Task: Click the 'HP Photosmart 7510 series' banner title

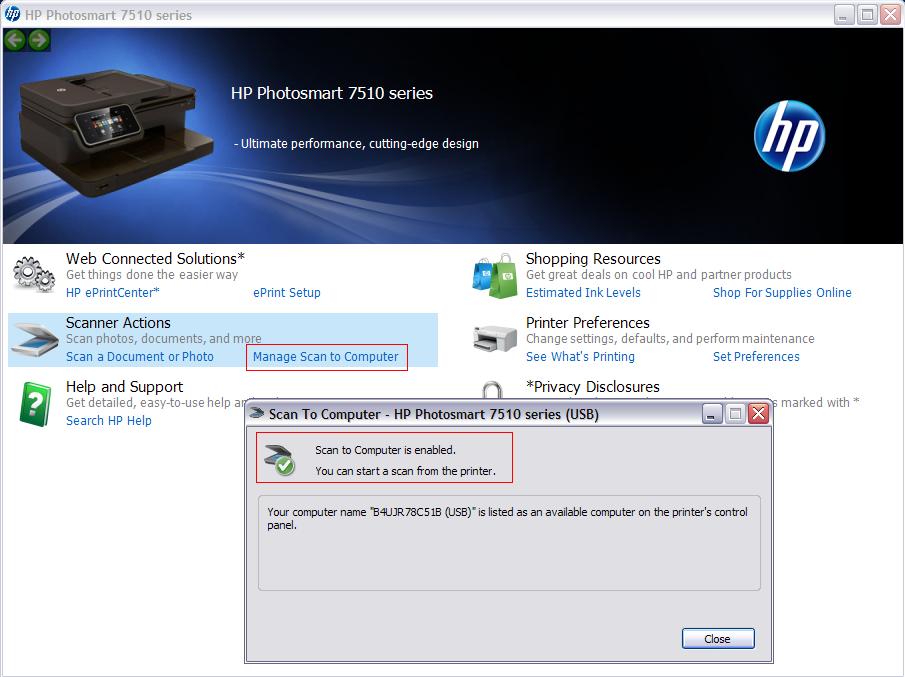Action: point(332,93)
